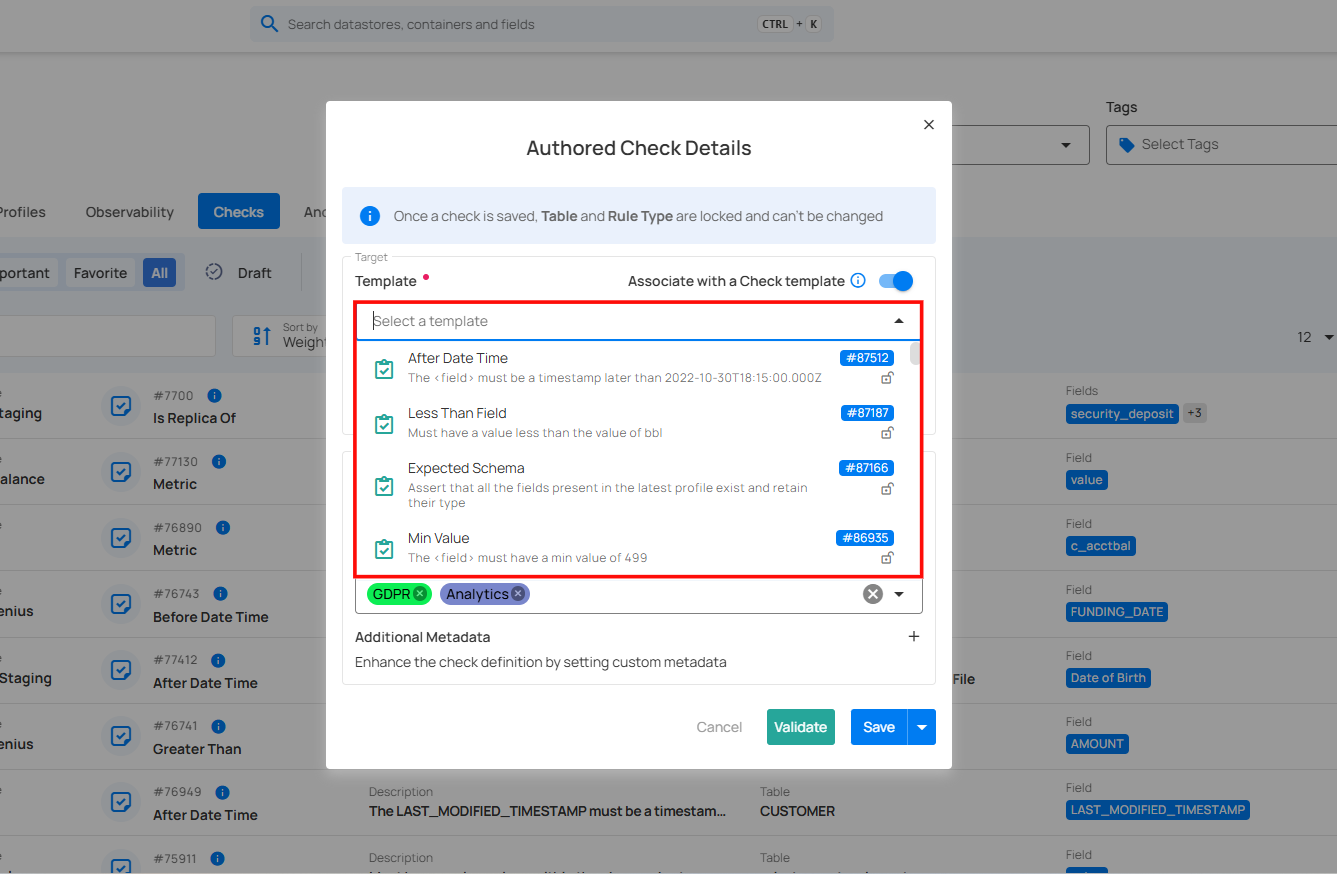Select the All filter chip
1337x874 pixels.
pos(159,273)
